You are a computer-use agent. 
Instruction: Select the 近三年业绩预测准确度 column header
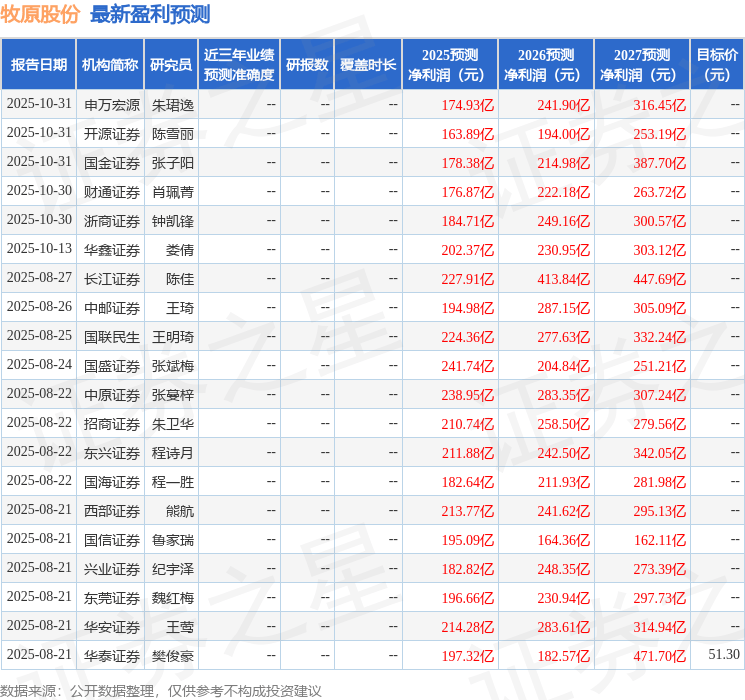pyautogui.click(x=239, y=65)
